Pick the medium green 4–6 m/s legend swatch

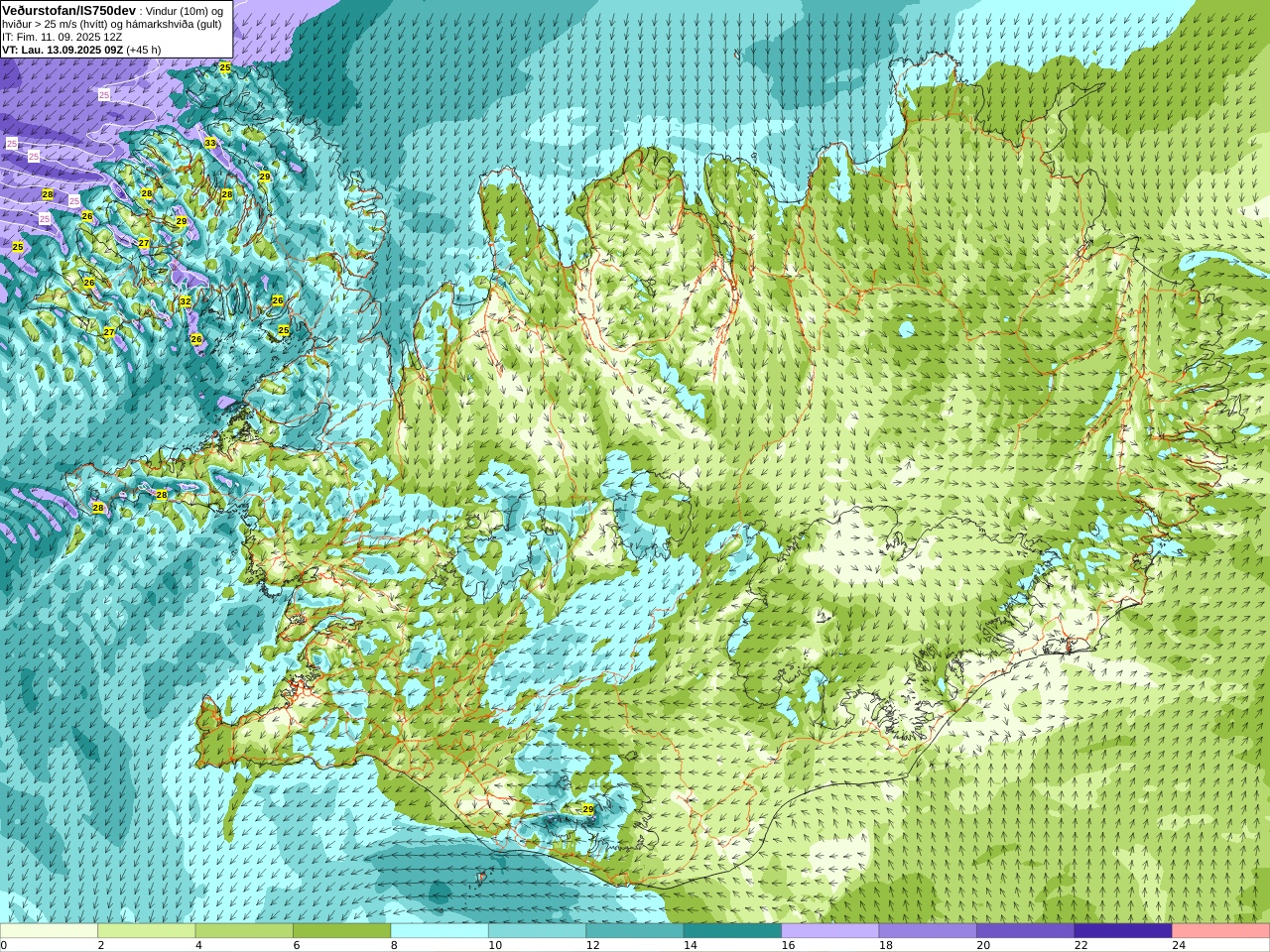244,931
